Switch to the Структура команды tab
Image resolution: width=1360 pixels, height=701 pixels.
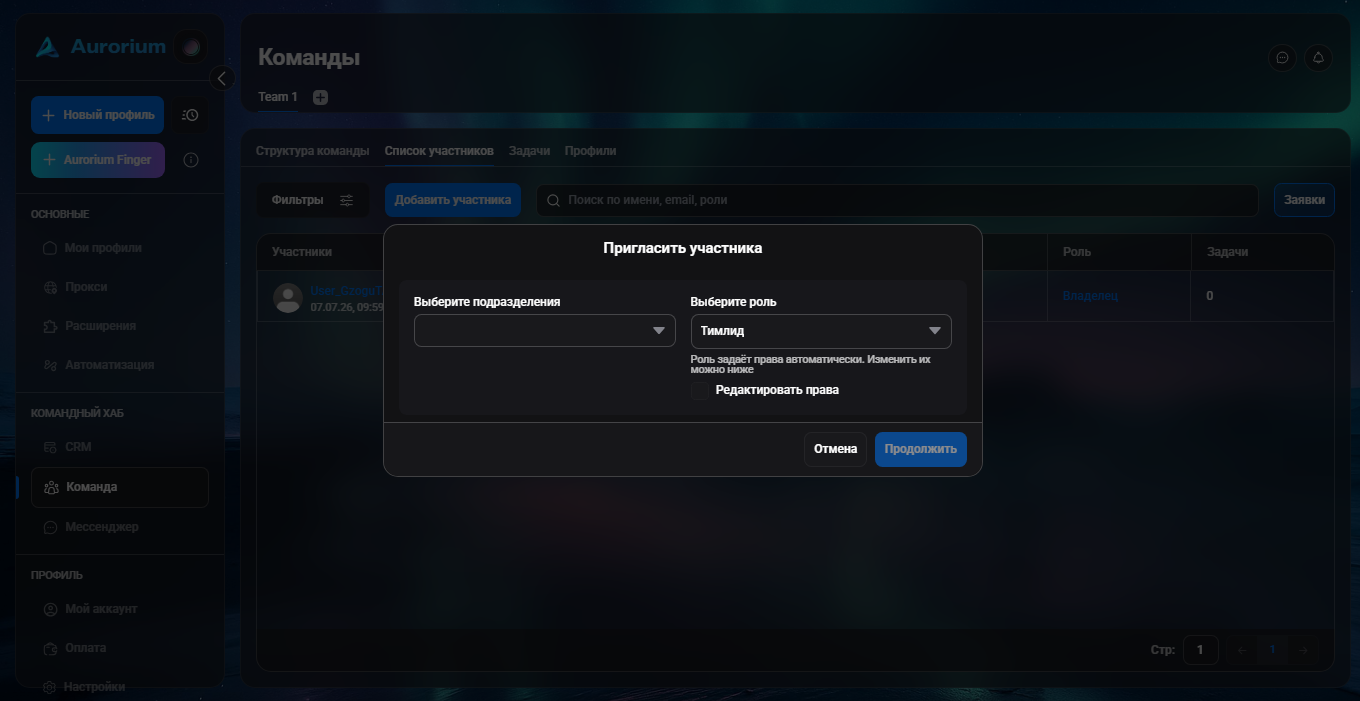312,151
